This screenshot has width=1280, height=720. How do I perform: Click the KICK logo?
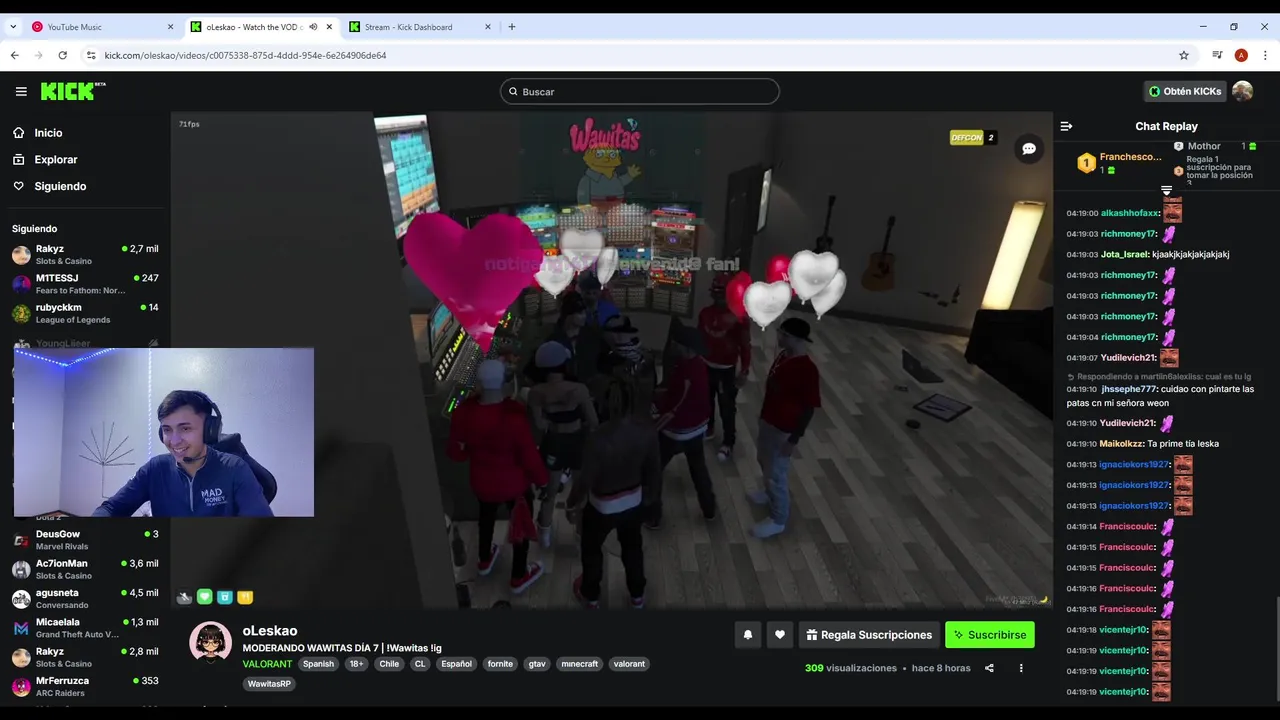pyautogui.click(x=73, y=91)
